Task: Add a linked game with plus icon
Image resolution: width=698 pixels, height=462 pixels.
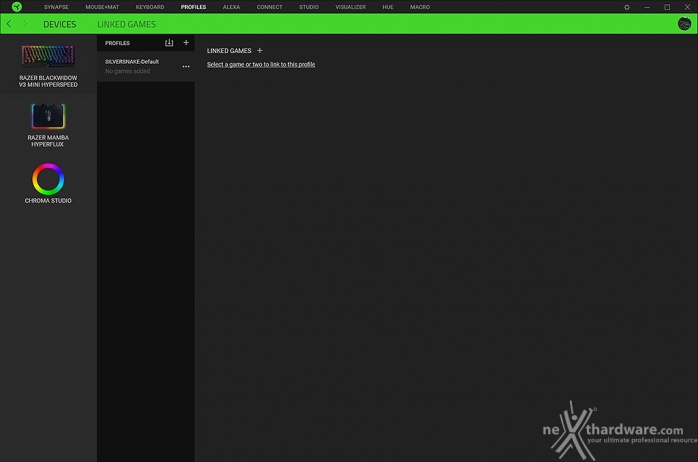Action: coord(260,51)
